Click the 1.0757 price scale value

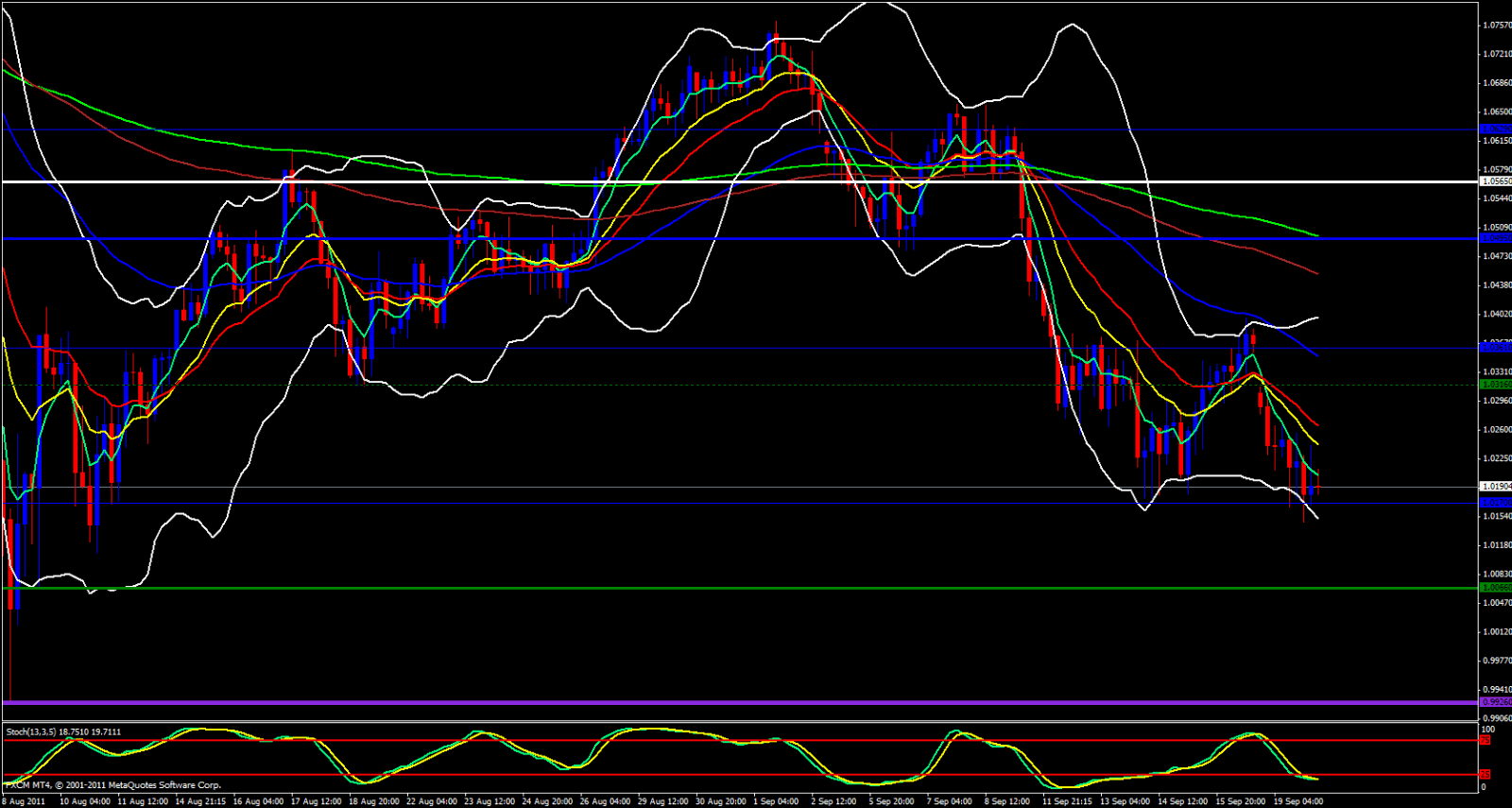point(1495,26)
